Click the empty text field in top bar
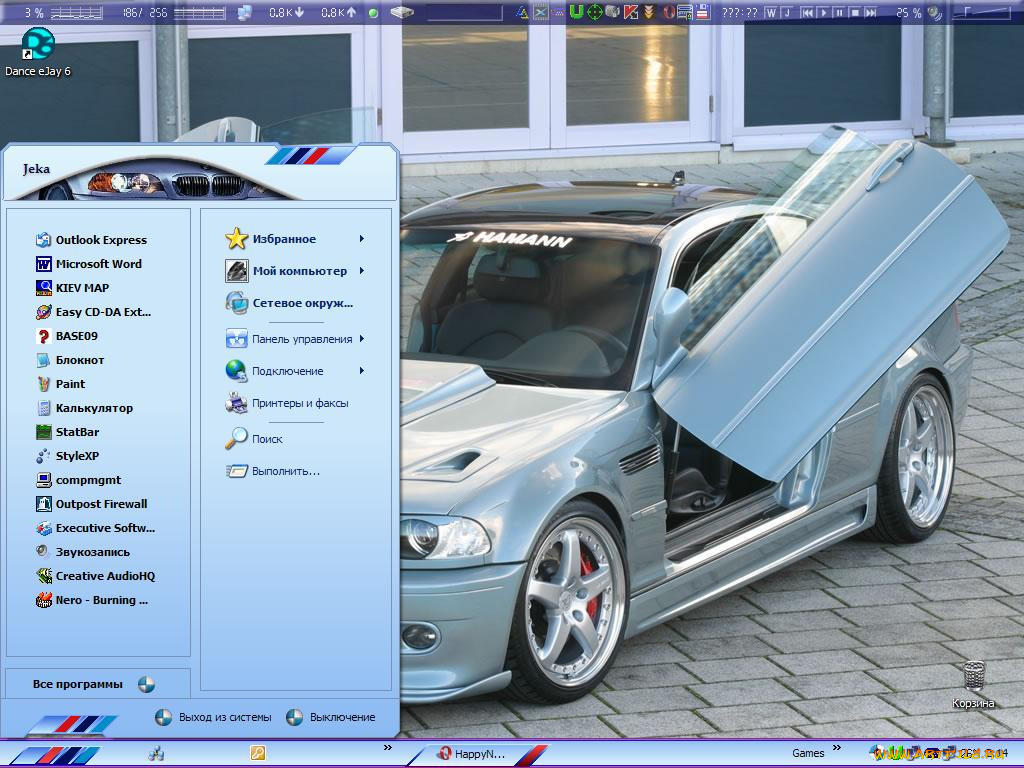Image resolution: width=1024 pixels, height=768 pixels. (x=465, y=12)
